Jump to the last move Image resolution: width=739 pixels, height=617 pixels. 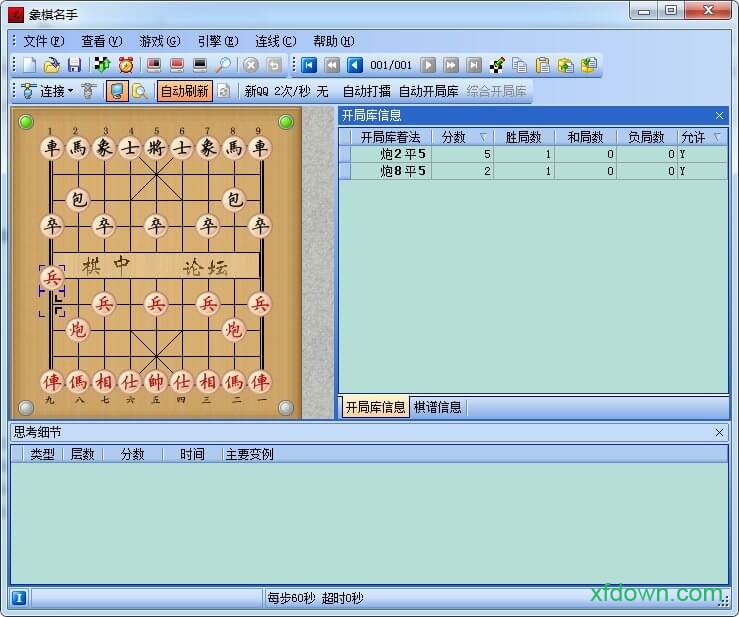click(474, 65)
